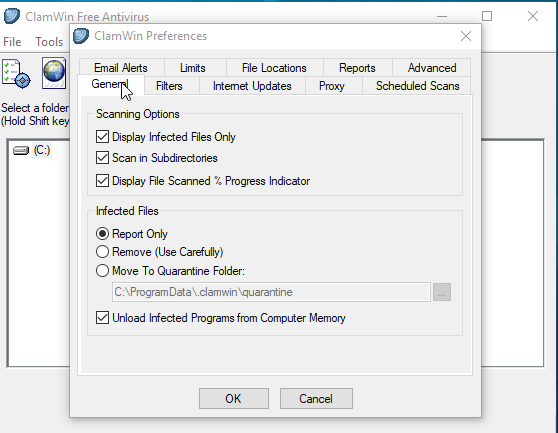The width and height of the screenshot is (558, 433).
Task: Confirm preferences with the OK button
Action: (x=234, y=398)
